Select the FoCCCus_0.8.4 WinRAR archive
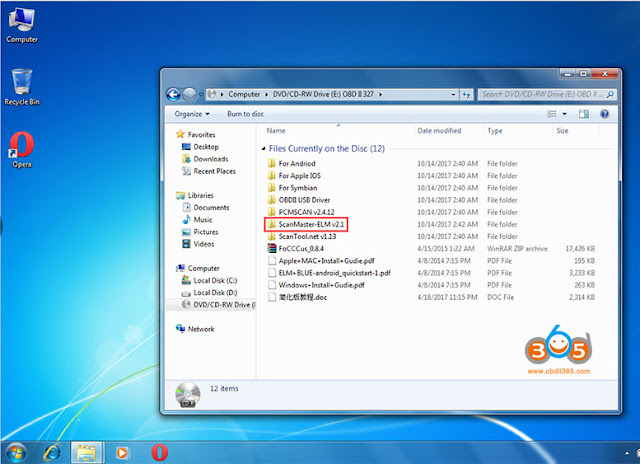This screenshot has height=464, width=640. [x=301, y=249]
